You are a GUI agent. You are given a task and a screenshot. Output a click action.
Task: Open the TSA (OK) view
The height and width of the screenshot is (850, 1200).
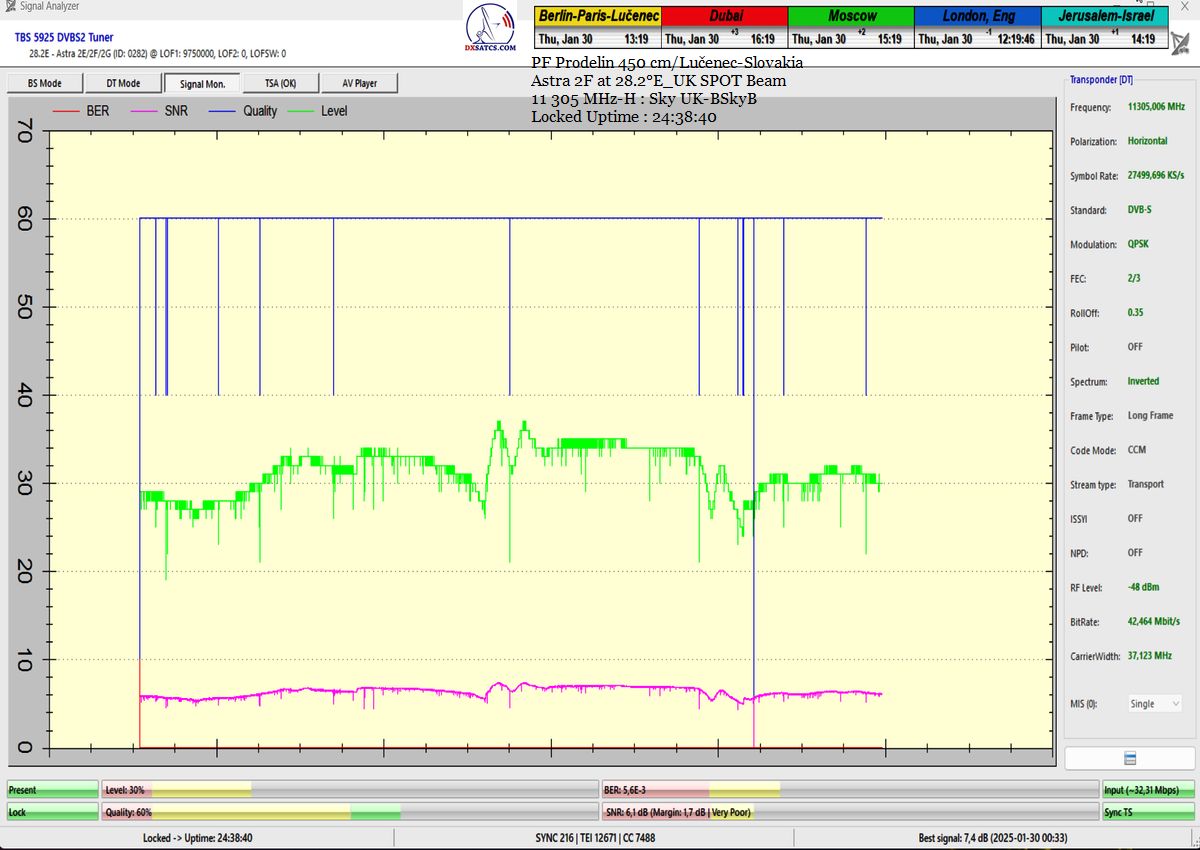pyautogui.click(x=280, y=84)
